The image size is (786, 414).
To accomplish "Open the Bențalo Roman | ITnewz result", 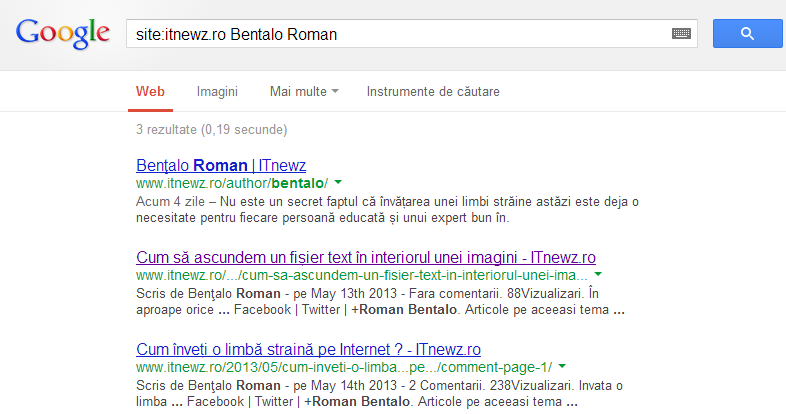I will click(220, 165).
